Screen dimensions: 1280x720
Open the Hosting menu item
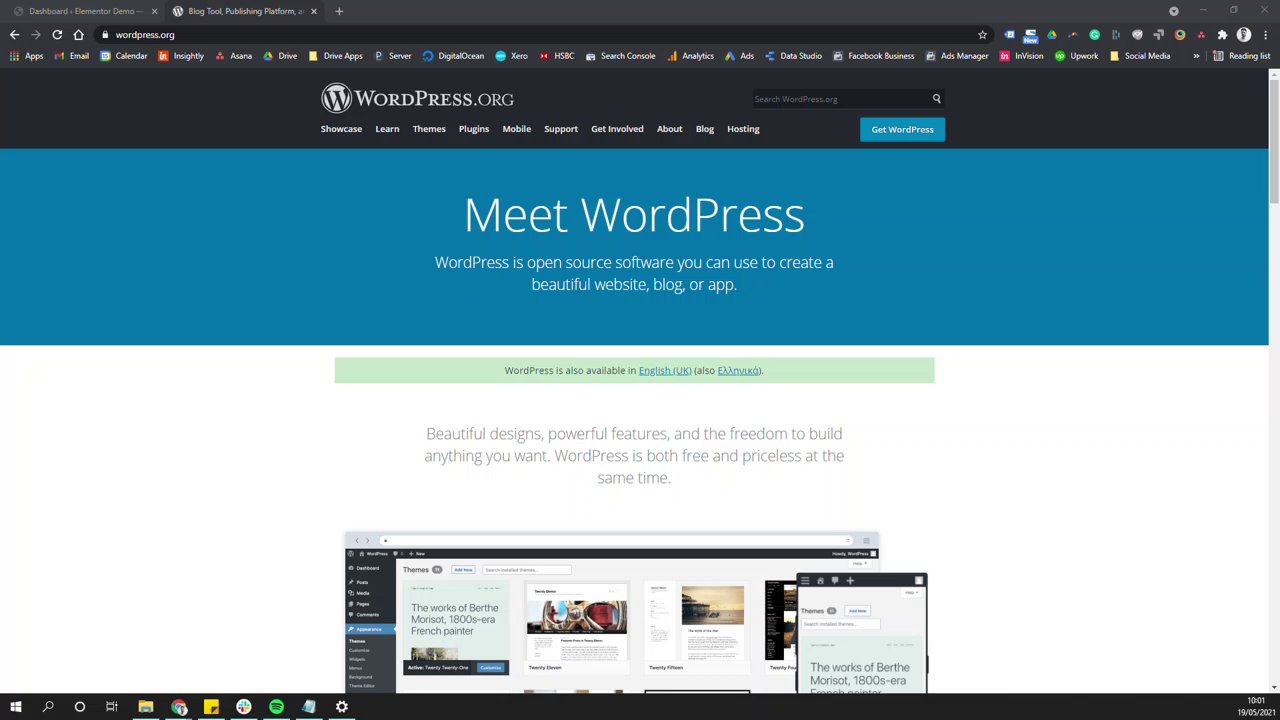click(x=743, y=129)
